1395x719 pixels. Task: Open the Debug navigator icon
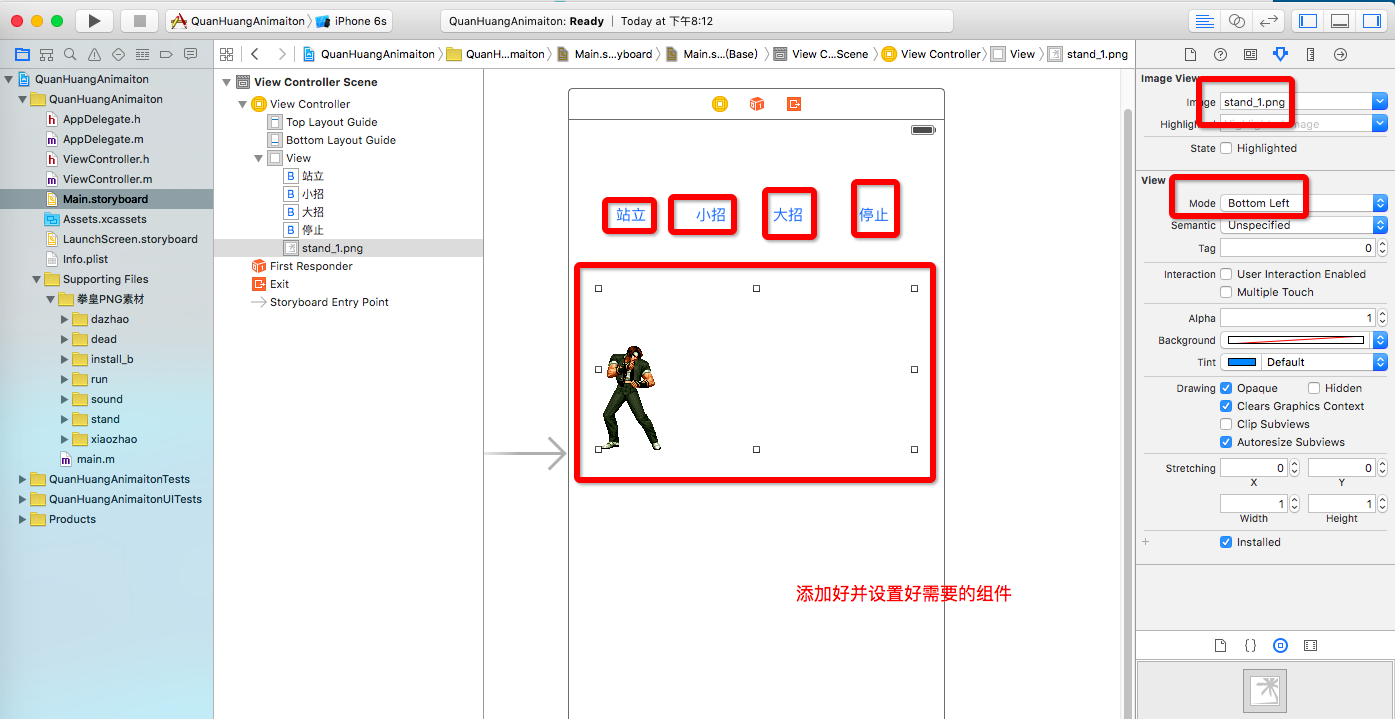pyautogui.click(x=142, y=54)
